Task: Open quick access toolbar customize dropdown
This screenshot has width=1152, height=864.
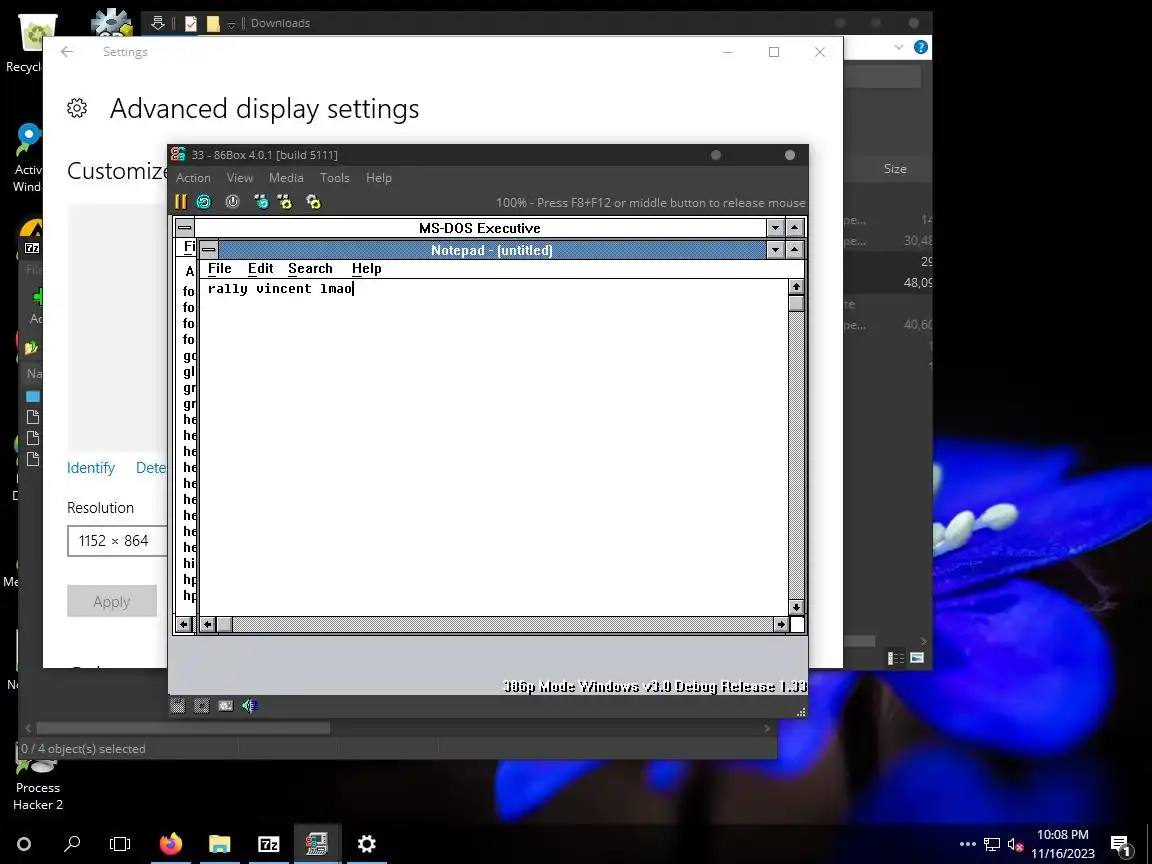Action: click(231, 24)
